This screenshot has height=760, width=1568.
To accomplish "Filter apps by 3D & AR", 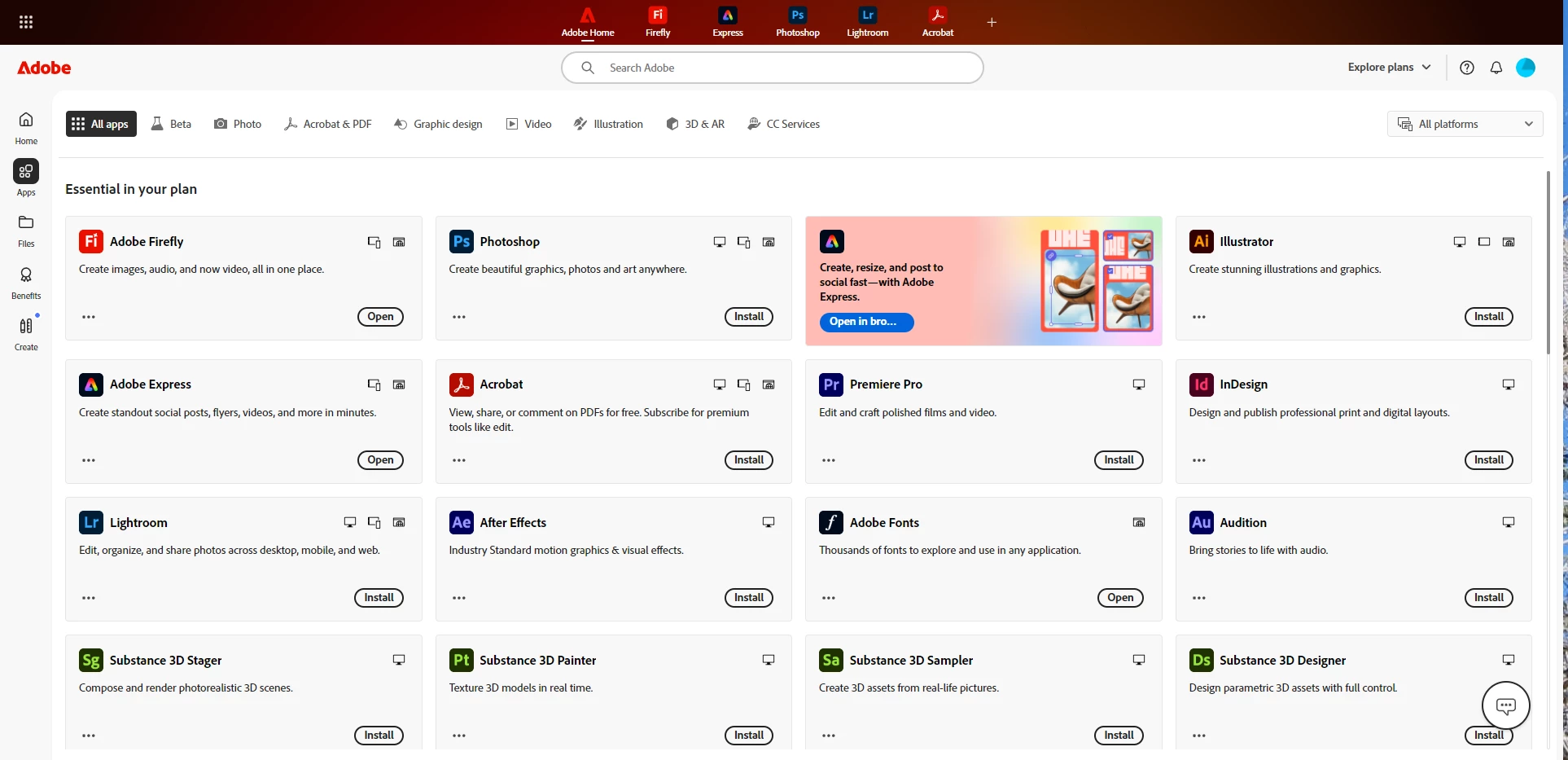I will coord(695,124).
